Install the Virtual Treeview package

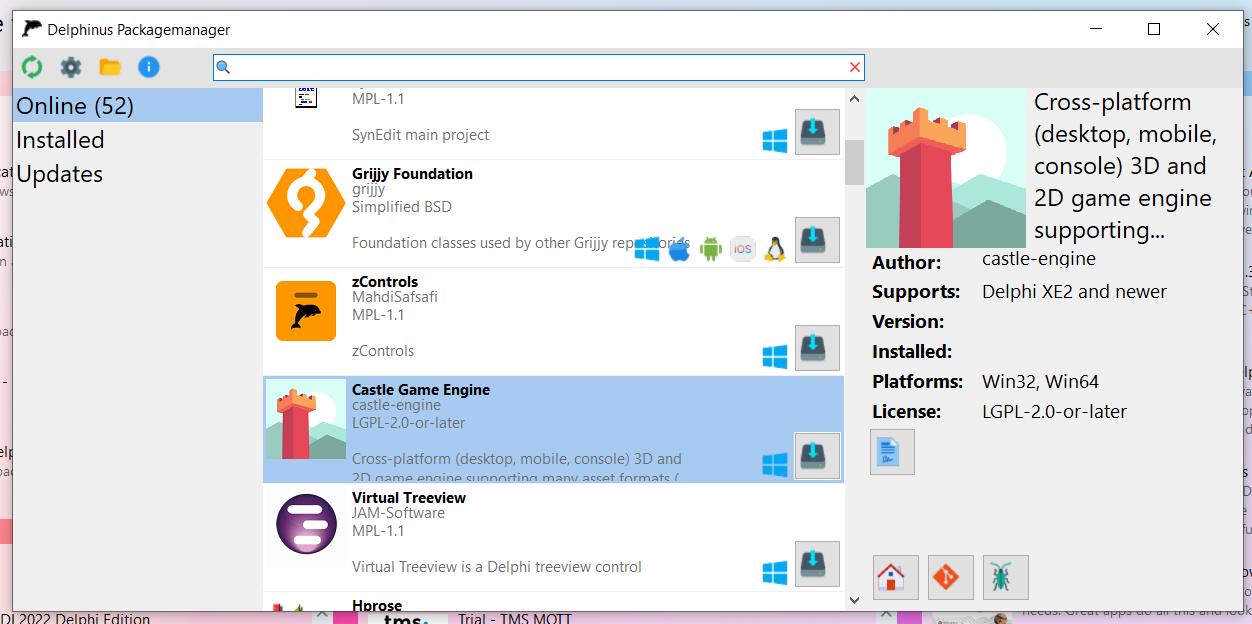tap(816, 564)
